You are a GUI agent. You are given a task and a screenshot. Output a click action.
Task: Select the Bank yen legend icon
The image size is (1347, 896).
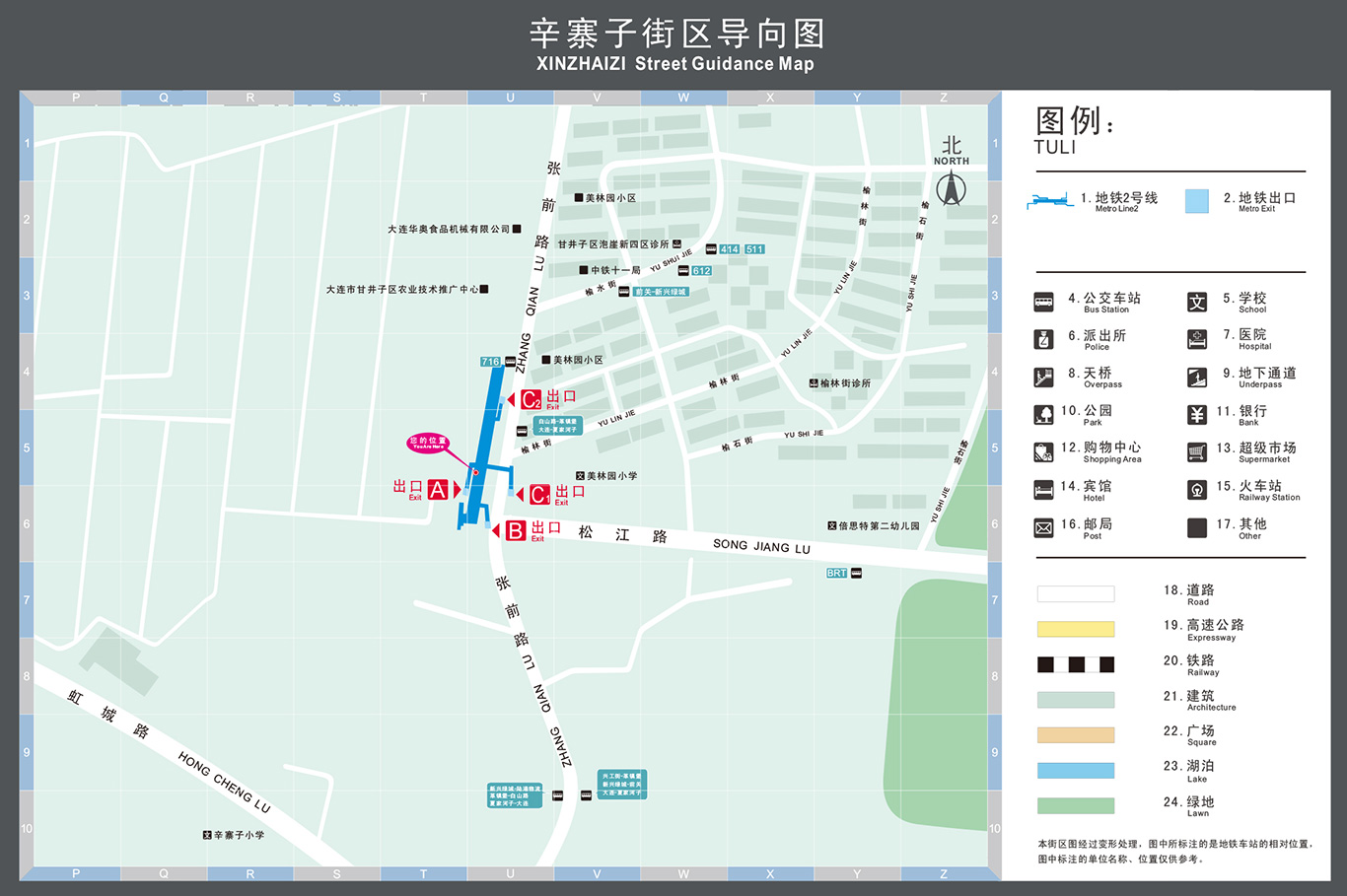click(1196, 415)
